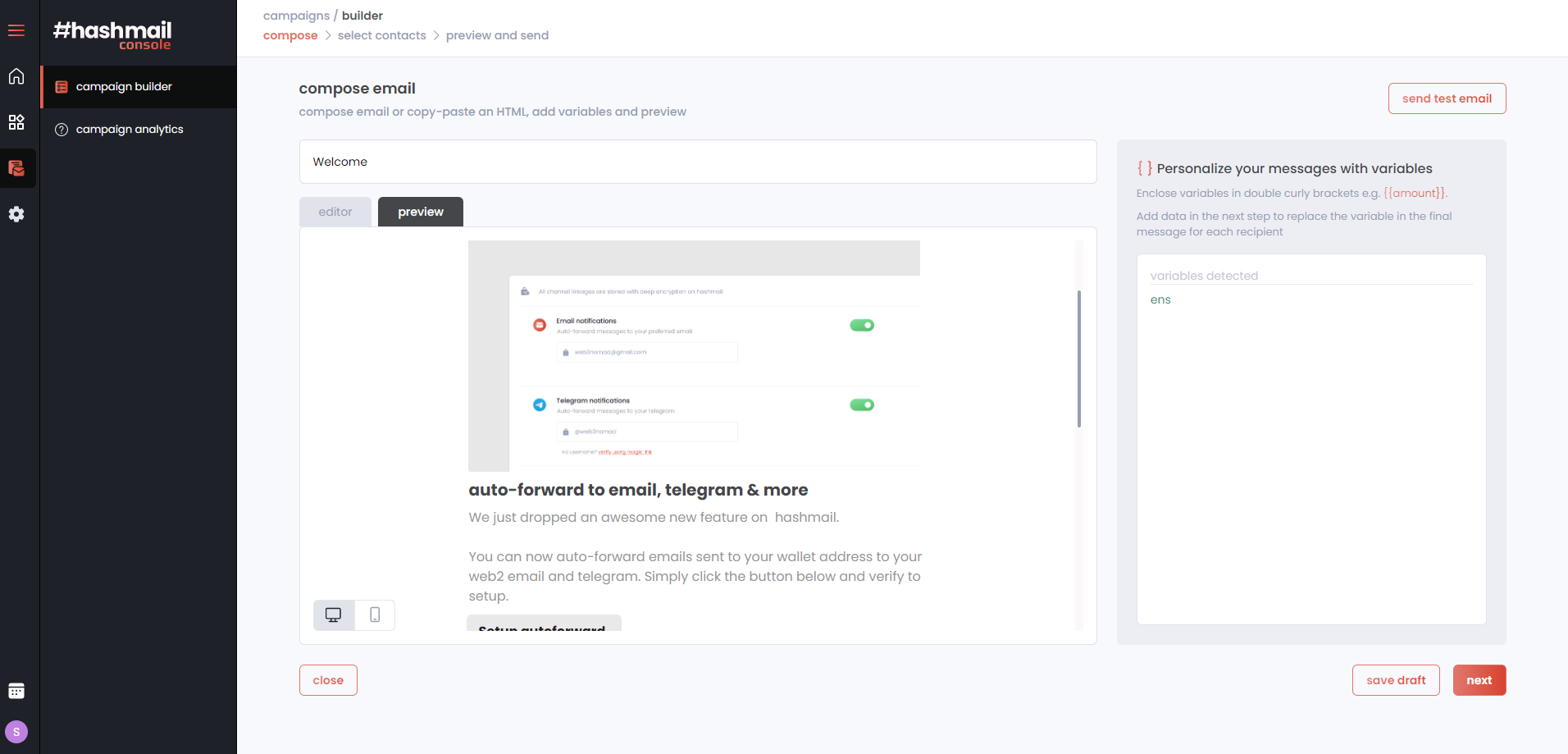1568x754 pixels.
Task: Go to the home icon in sidebar
Action: tap(16, 76)
